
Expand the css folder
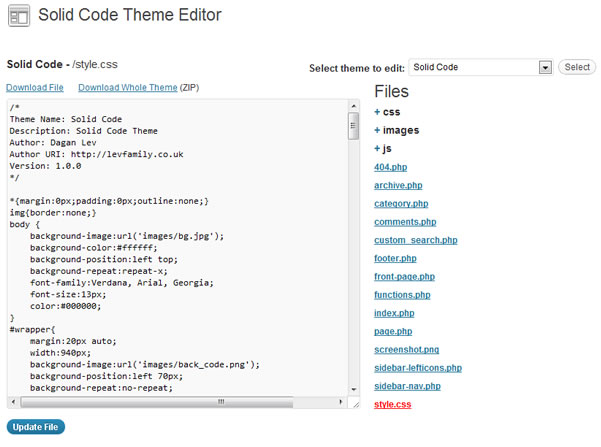387,112
